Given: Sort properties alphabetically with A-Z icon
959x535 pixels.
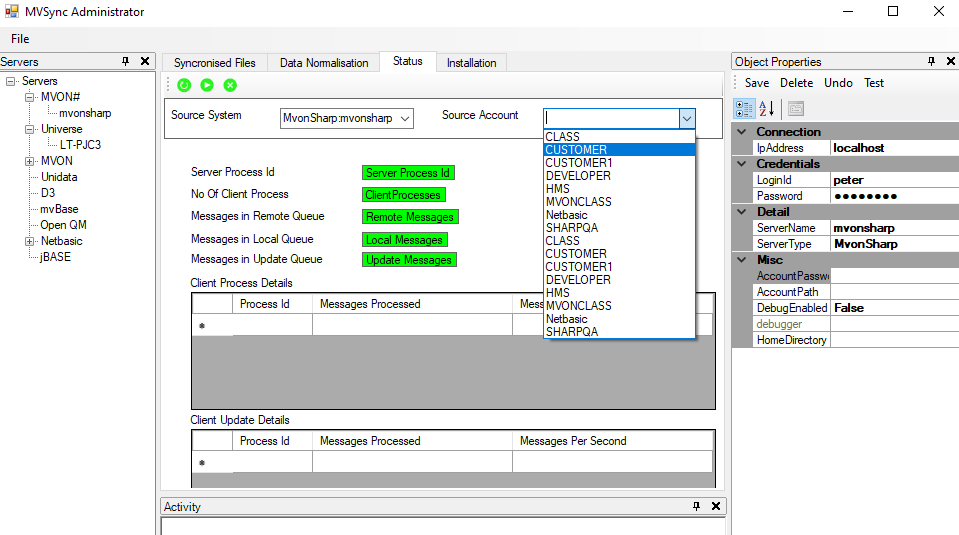Looking at the screenshot, I should (x=767, y=109).
